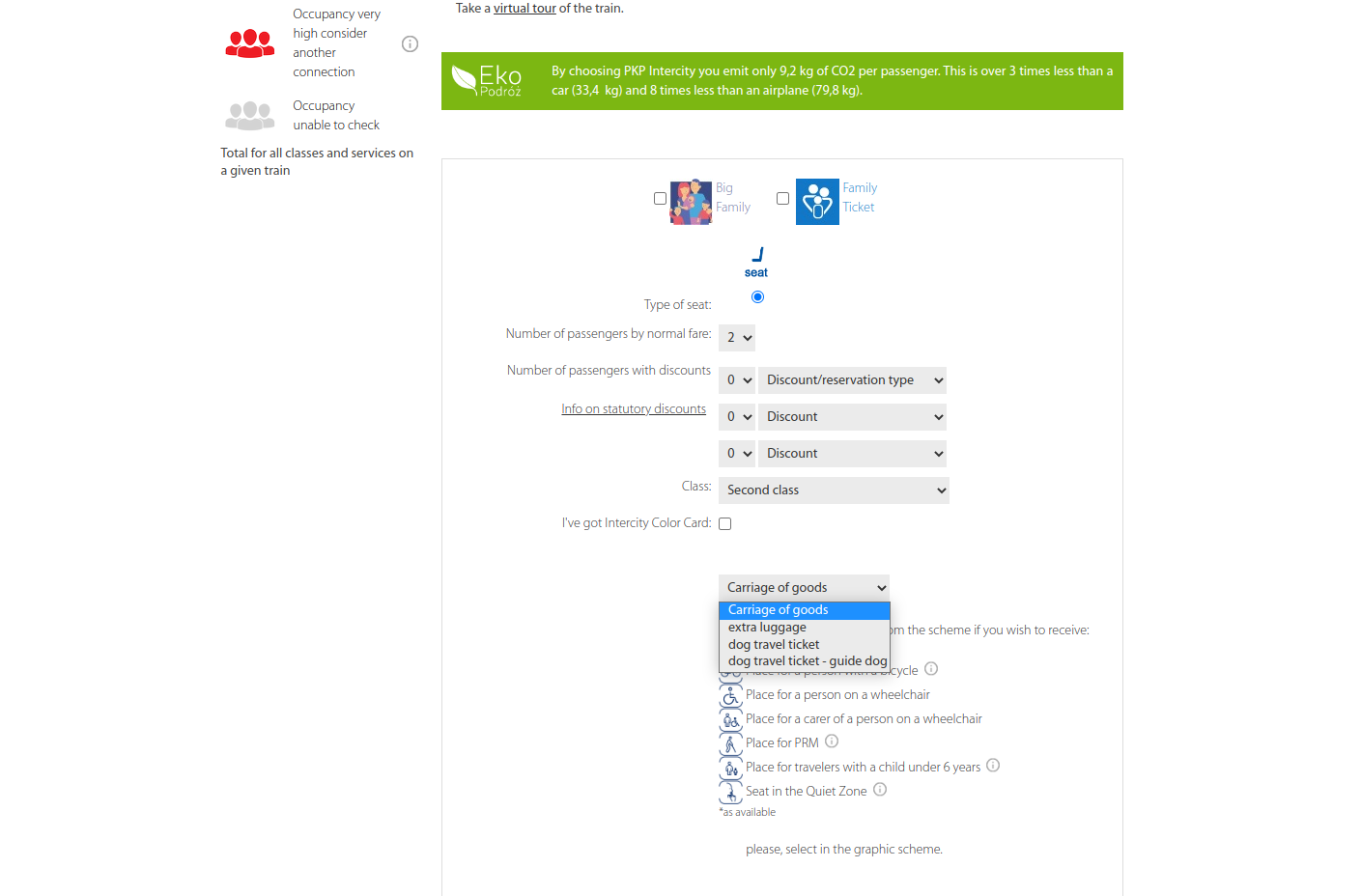Click the Place for PRM icon
Viewport: 1361px width, 896px height.
point(730,744)
